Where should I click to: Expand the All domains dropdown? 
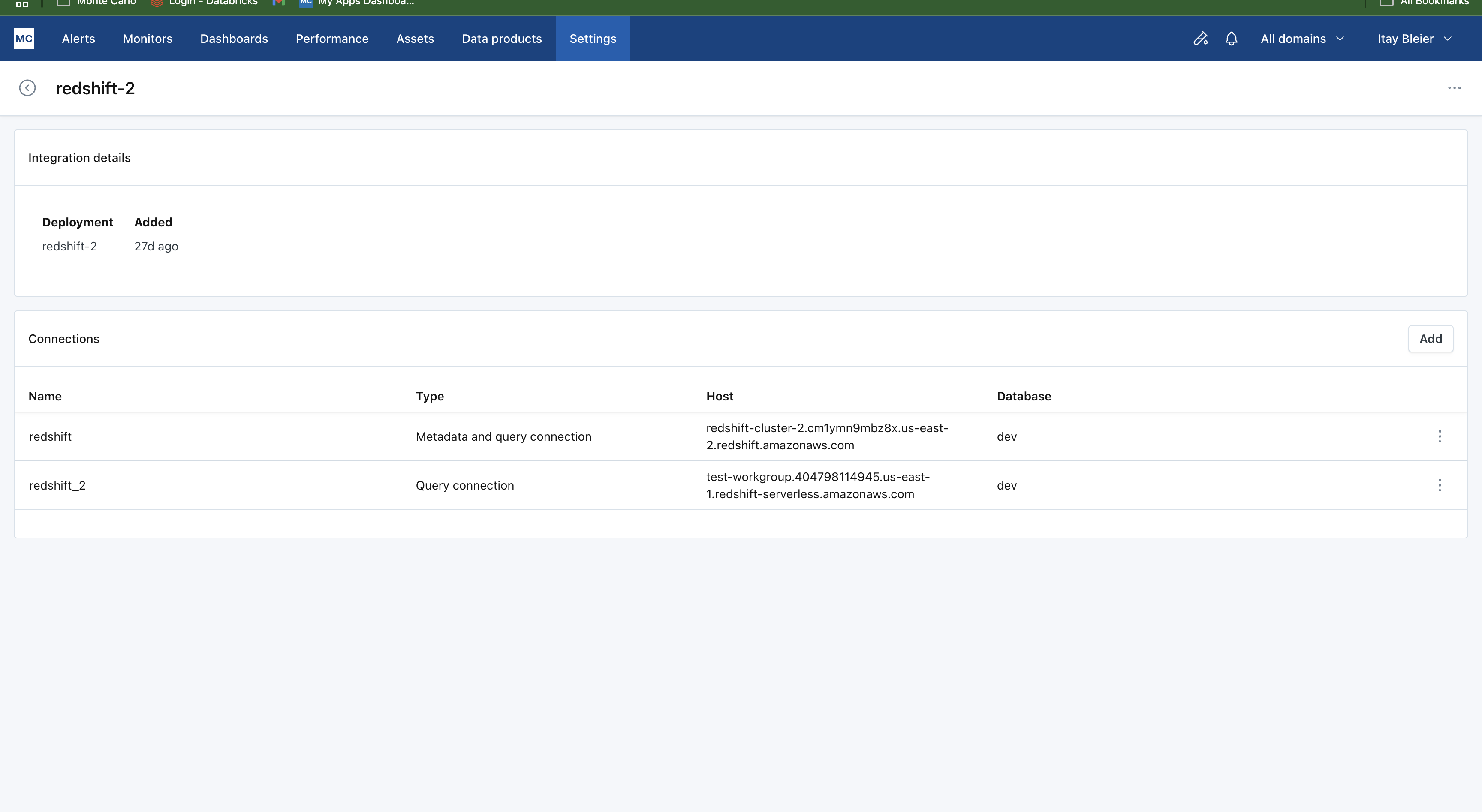tap(1302, 39)
